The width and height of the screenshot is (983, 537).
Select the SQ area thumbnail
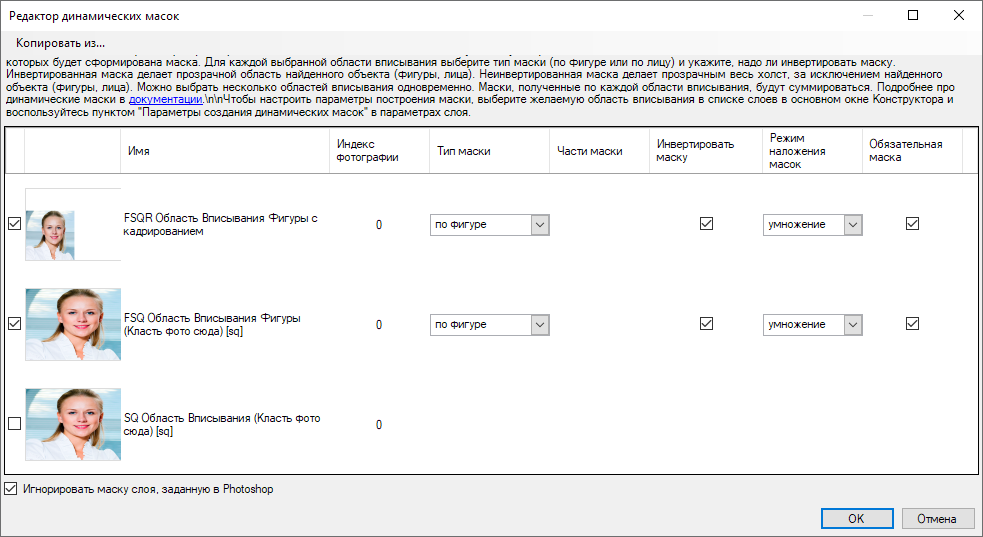(73, 425)
